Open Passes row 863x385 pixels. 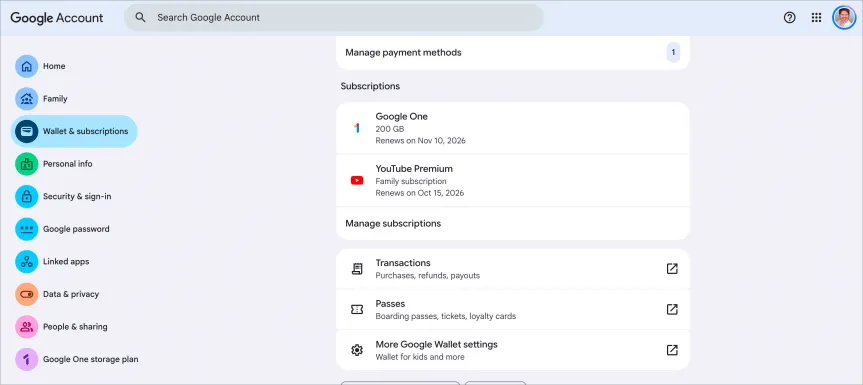512,310
